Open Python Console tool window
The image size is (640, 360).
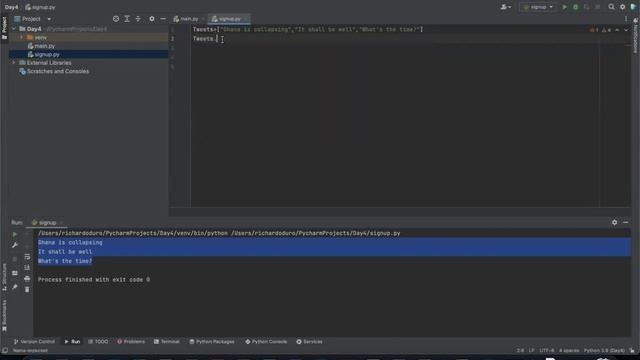click(266, 342)
